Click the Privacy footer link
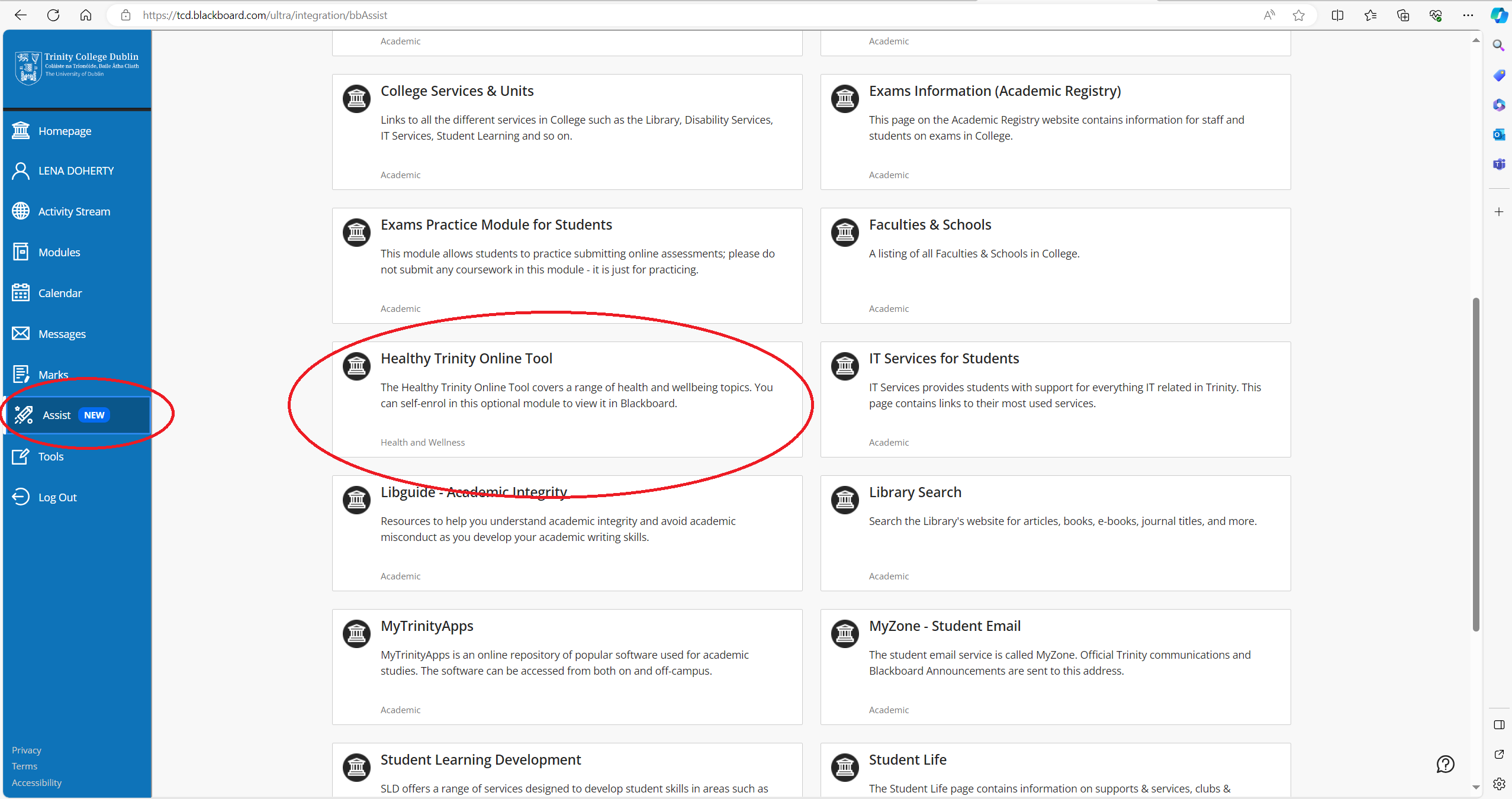 pos(26,750)
